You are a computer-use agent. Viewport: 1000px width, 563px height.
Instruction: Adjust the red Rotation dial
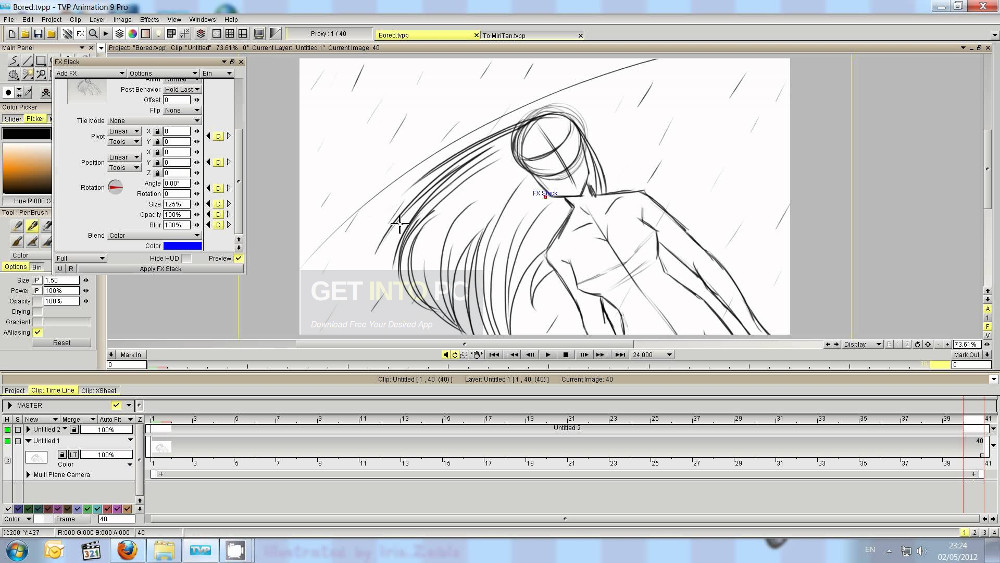coord(115,187)
